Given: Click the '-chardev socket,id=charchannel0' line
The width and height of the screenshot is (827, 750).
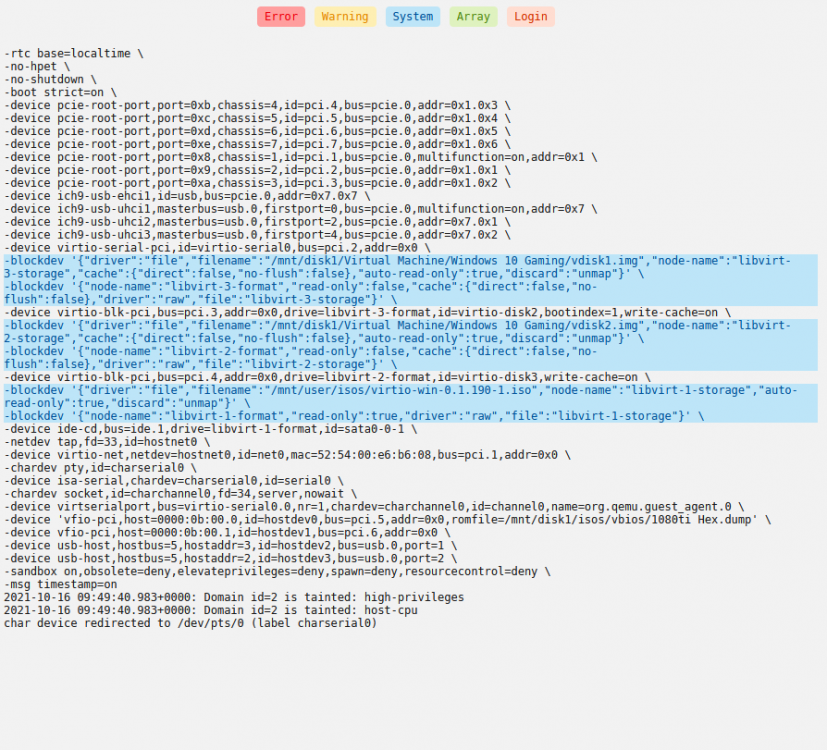Looking at the screenshot, I should coord(180,494).
